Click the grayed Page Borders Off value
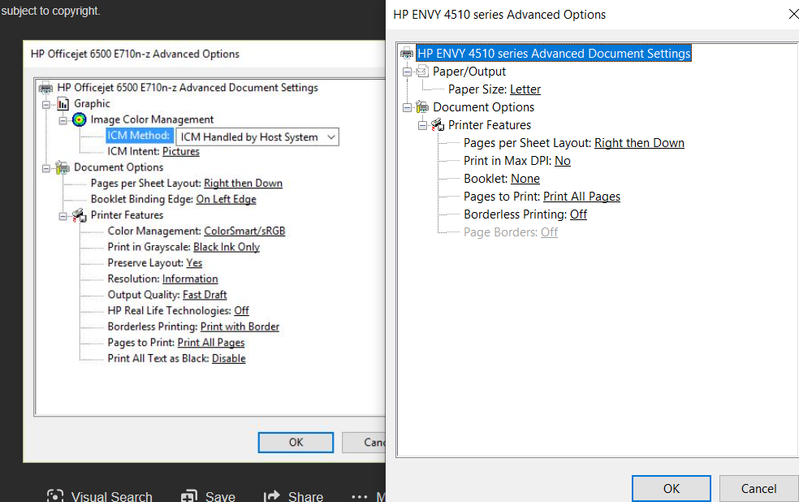Screen dimensions: 799x502 (549, 232)
